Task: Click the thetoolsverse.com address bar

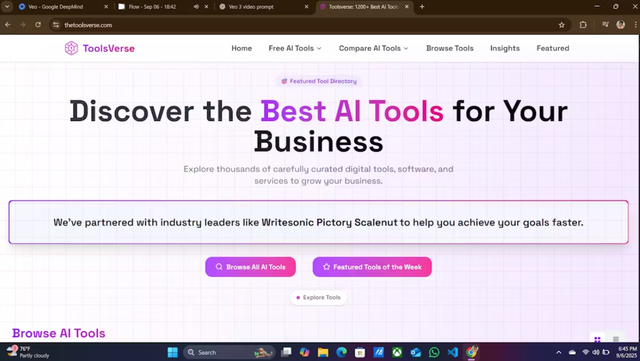Action: (x=310, y=25)
